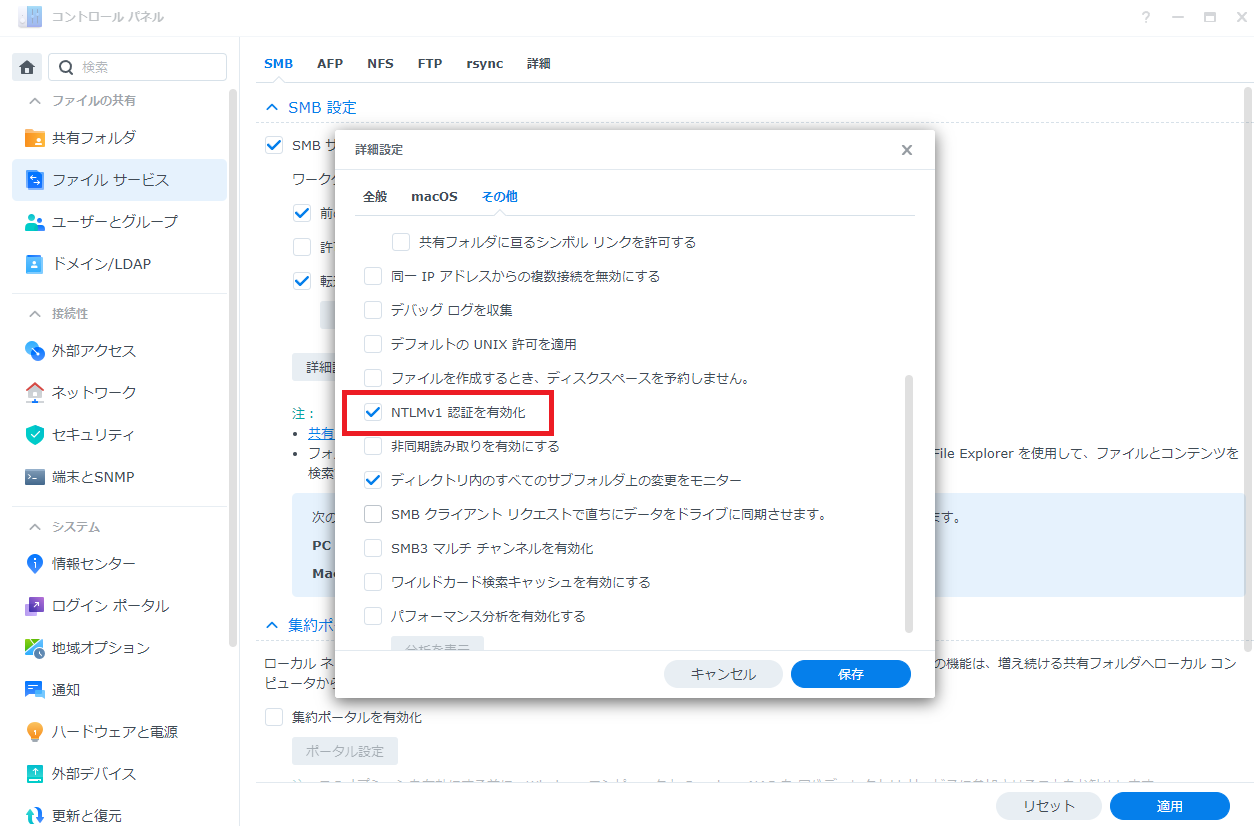Image resolution: width=1254 pixels, height=826 pixels.
Task: Open the 通知 message icon
Action: pyautogui.click(x=35, y=690)
